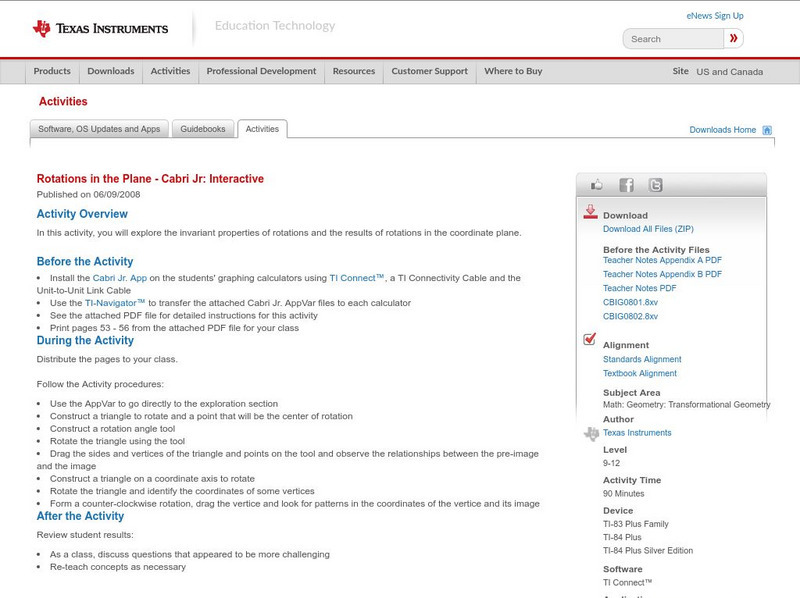Download the CBIG0802.8xv file
The image size is (800, 598).
[630, 316]
